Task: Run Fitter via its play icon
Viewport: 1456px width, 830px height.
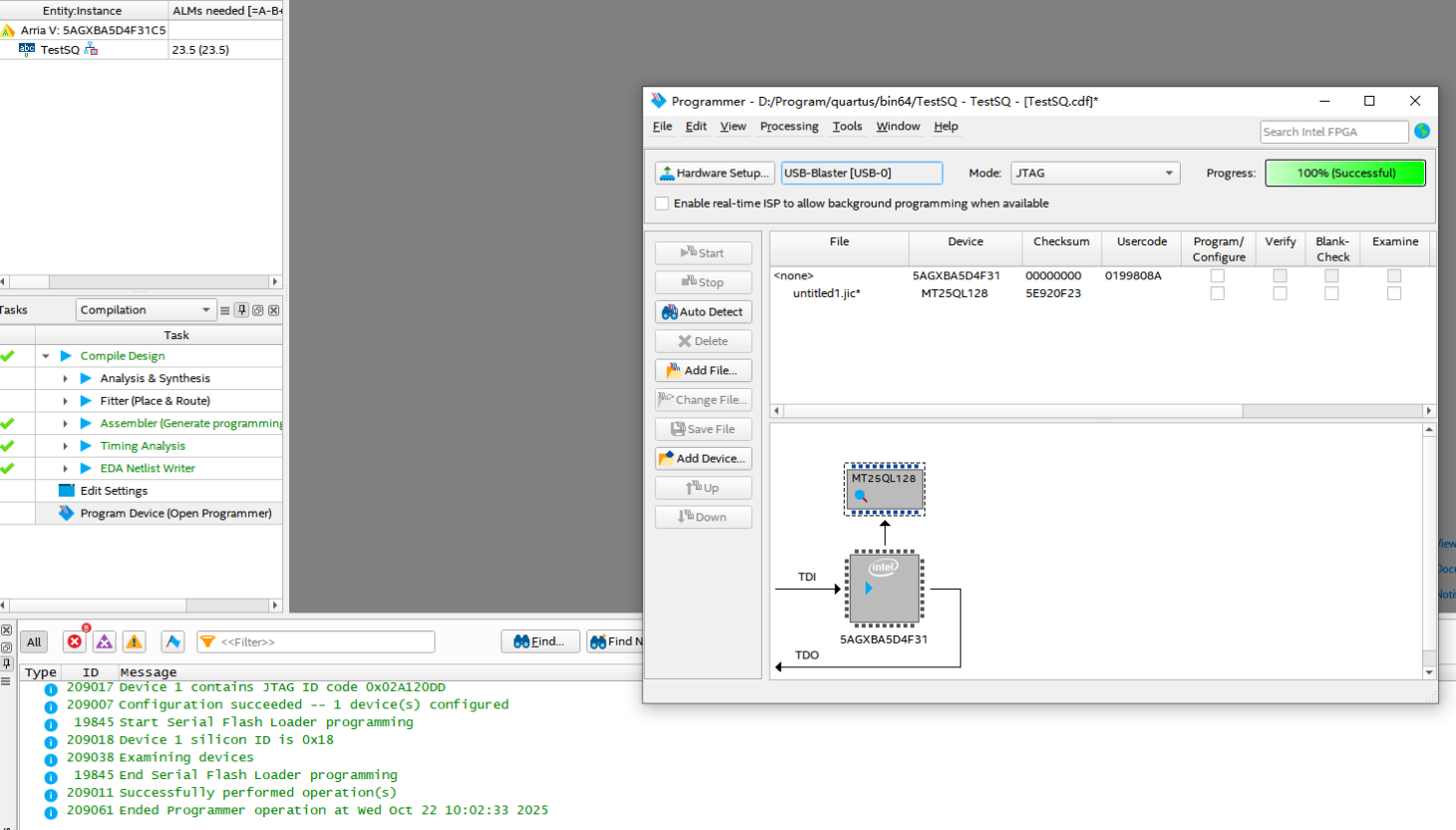Action: tap(86, 401)
